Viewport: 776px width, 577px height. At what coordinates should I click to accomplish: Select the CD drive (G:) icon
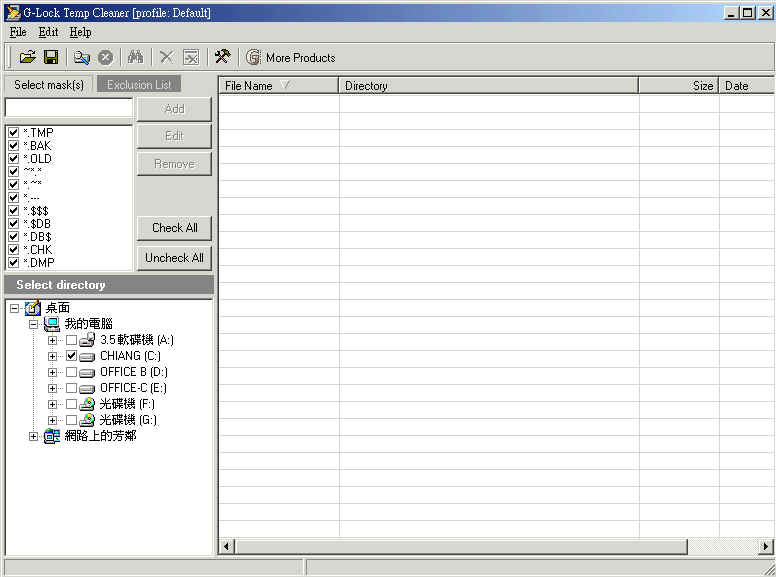(x=87, y=420)
